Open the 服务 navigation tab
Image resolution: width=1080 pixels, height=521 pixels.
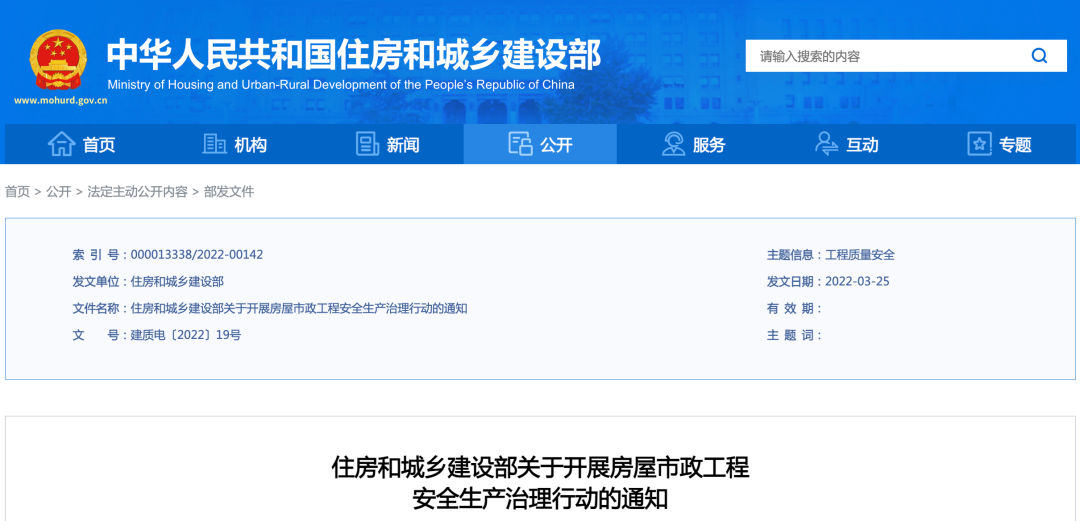coord(693,144)
